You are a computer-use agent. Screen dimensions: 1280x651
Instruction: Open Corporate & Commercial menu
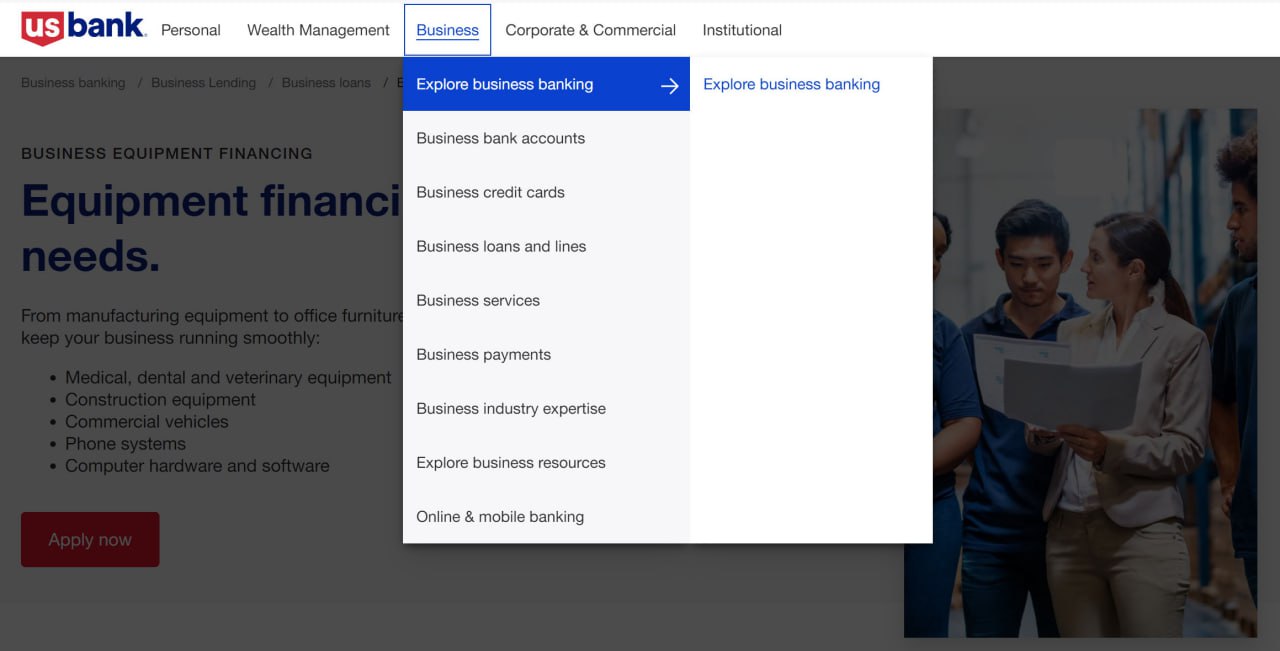tap(590, 30)
